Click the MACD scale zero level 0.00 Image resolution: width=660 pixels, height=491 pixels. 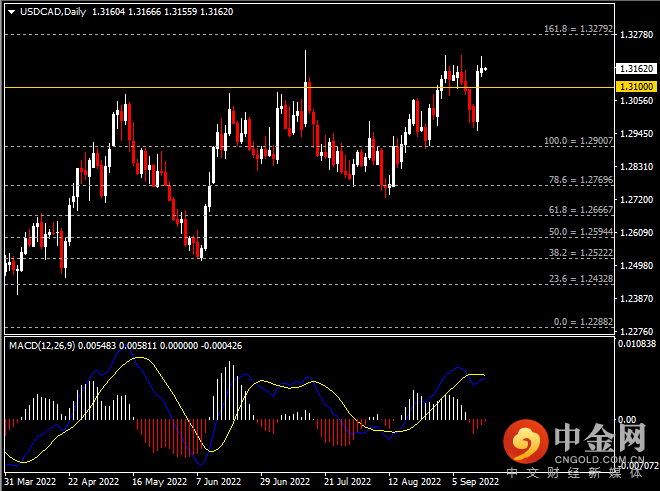click(x=627, y=419)
